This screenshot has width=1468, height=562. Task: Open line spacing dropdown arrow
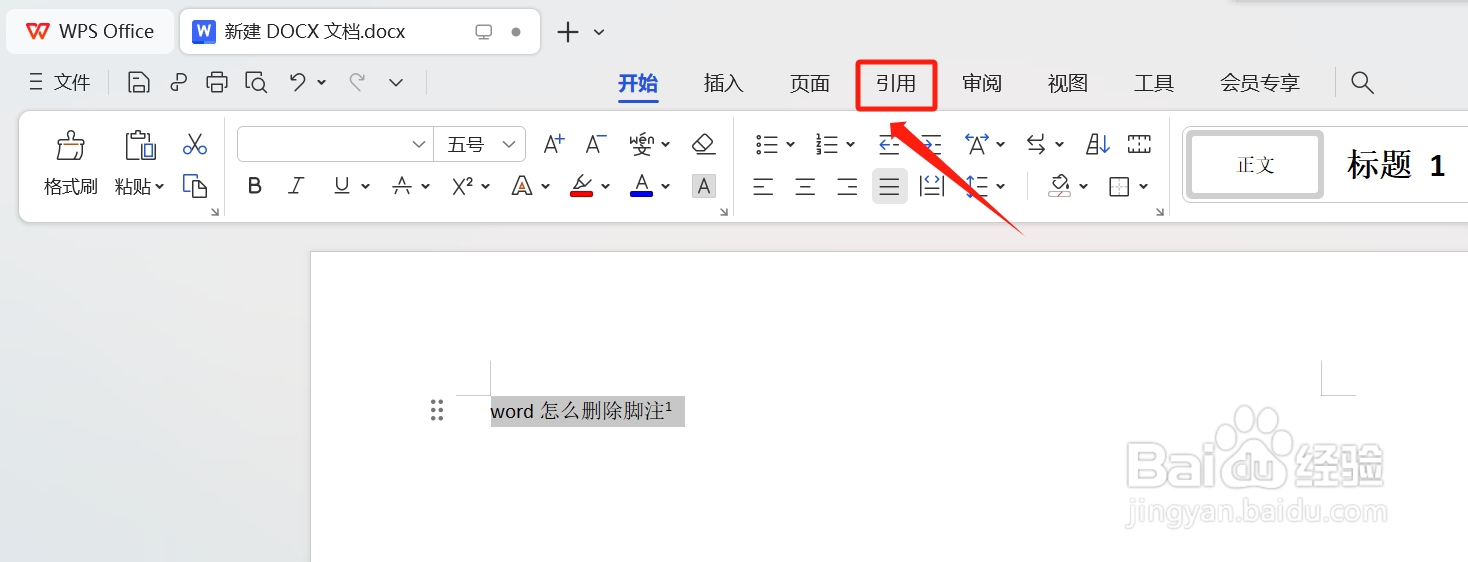[x=1001, y=186]
